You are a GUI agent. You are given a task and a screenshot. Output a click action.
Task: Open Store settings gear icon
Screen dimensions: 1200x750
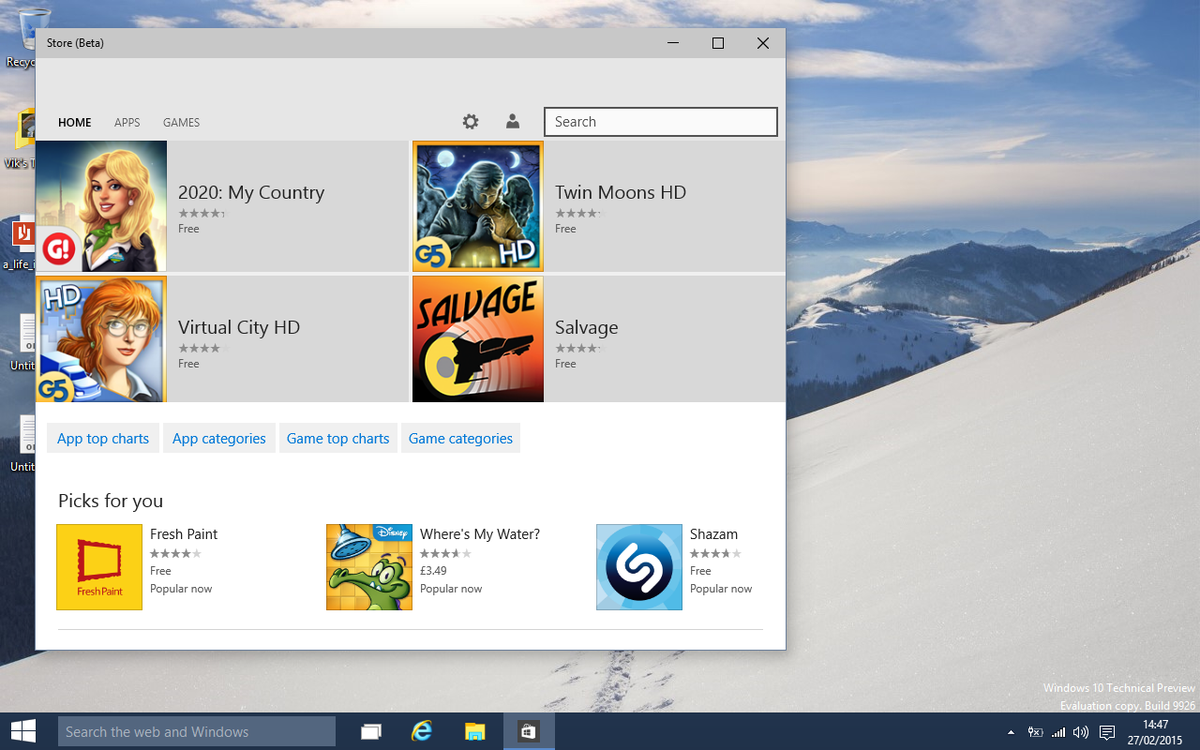point(470,121)
